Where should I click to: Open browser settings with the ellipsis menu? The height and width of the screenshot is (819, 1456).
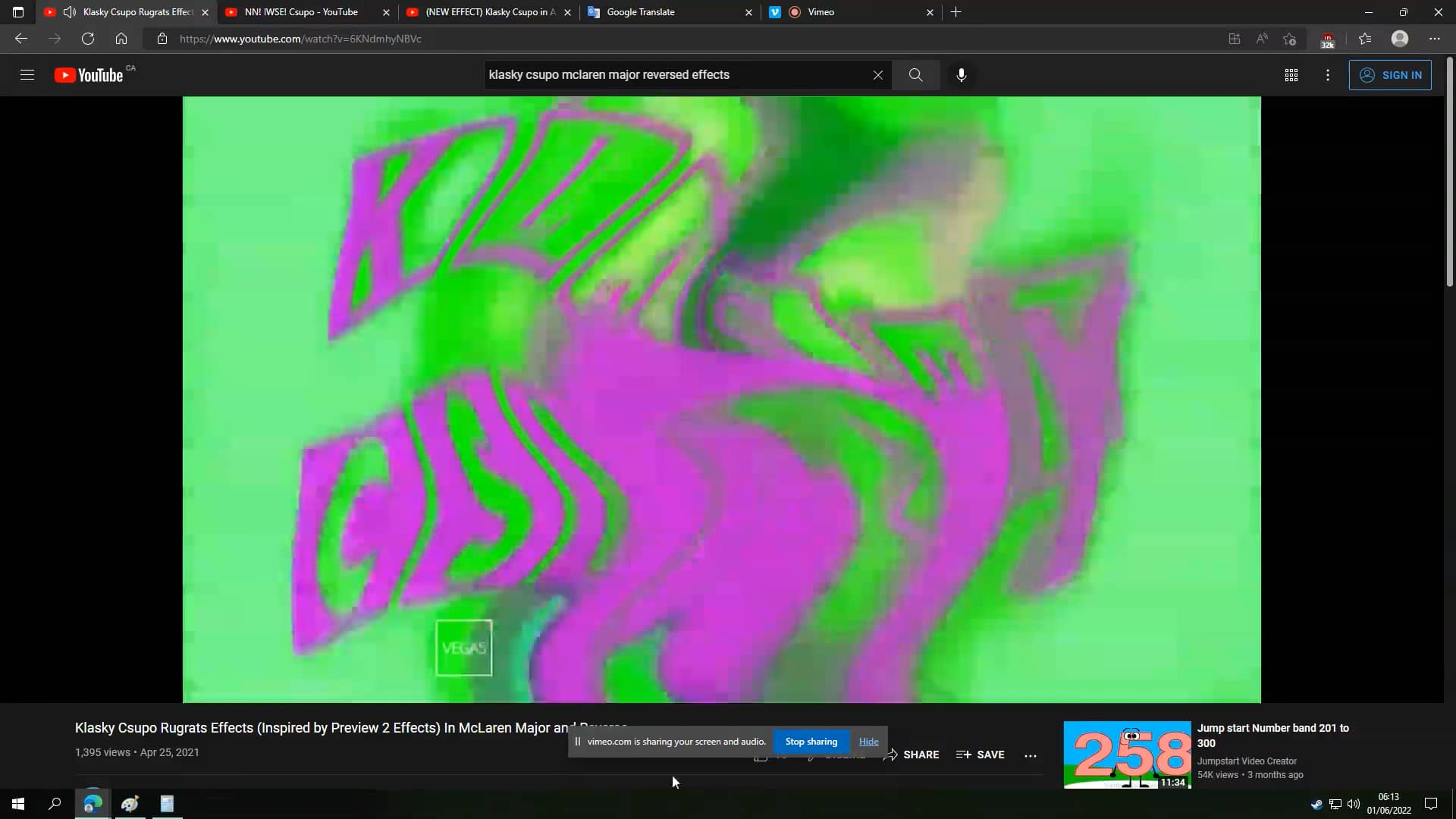pos(1434,39)
